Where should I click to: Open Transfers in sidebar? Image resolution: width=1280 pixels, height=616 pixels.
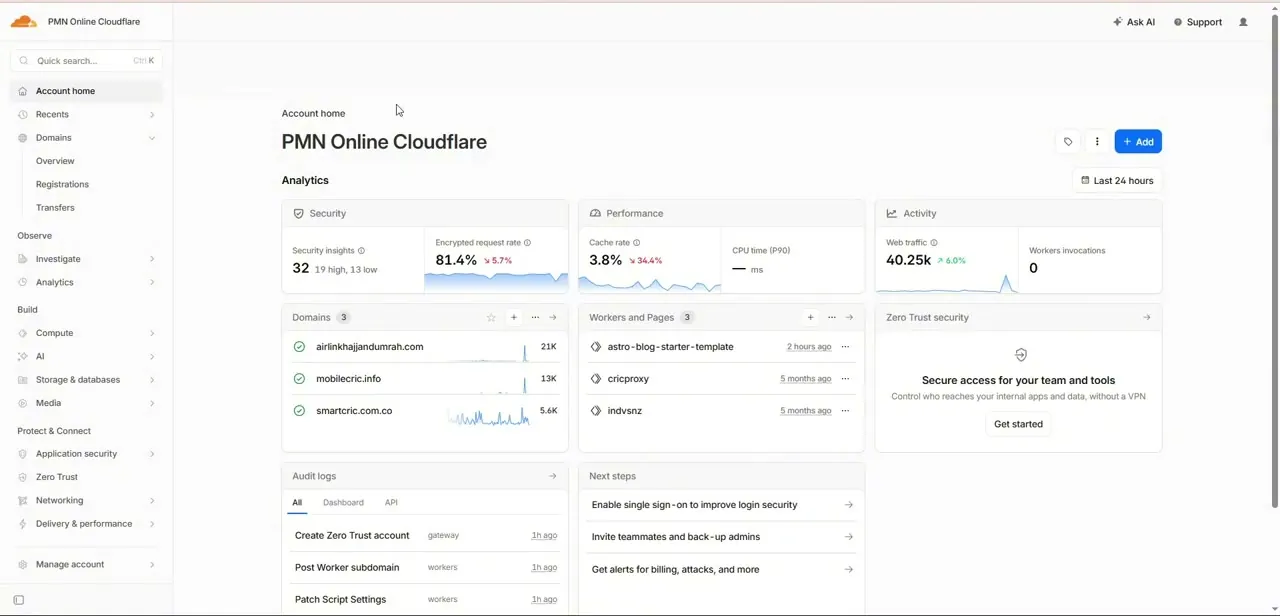click(55, 208)
